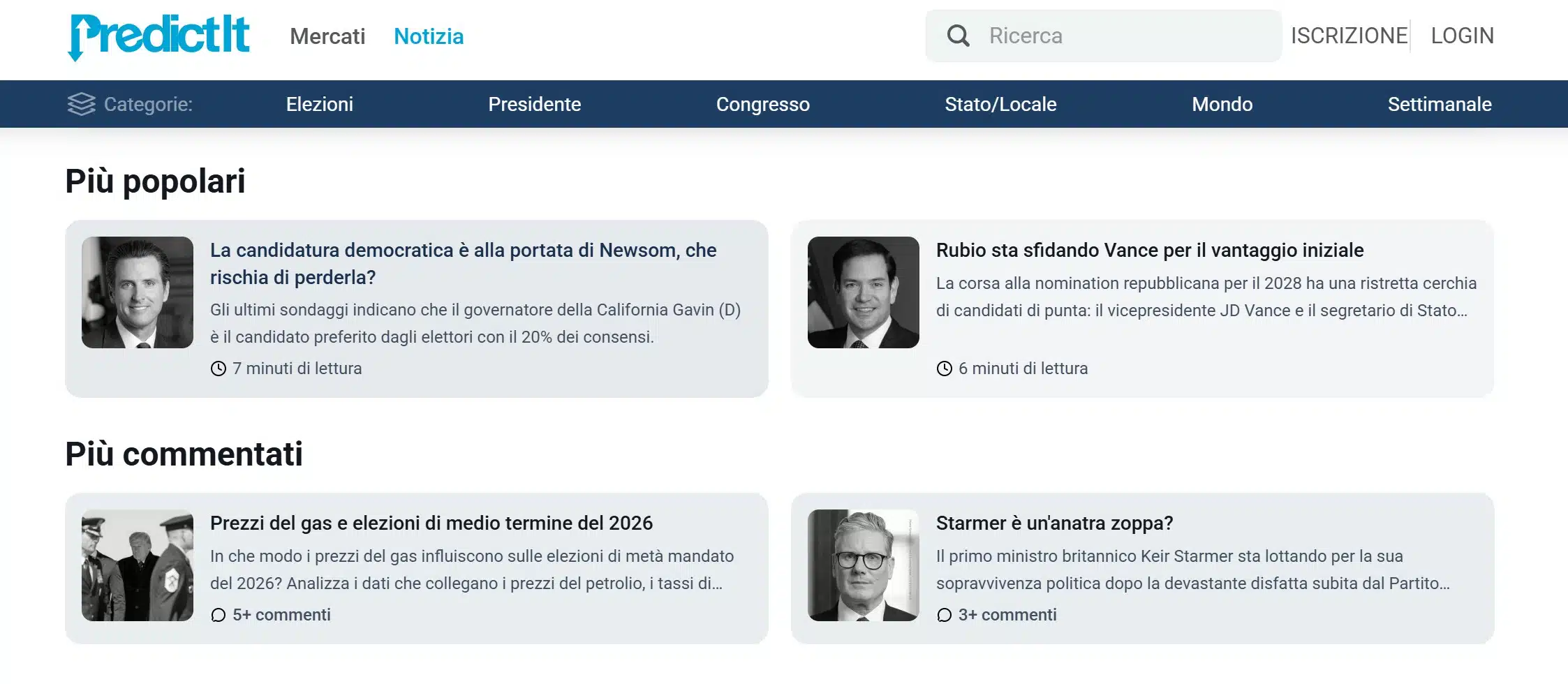Select the Mondo category
The width and height of the screenshot is (1568, 684).
pyautogui.click(x=1222, y=104)
